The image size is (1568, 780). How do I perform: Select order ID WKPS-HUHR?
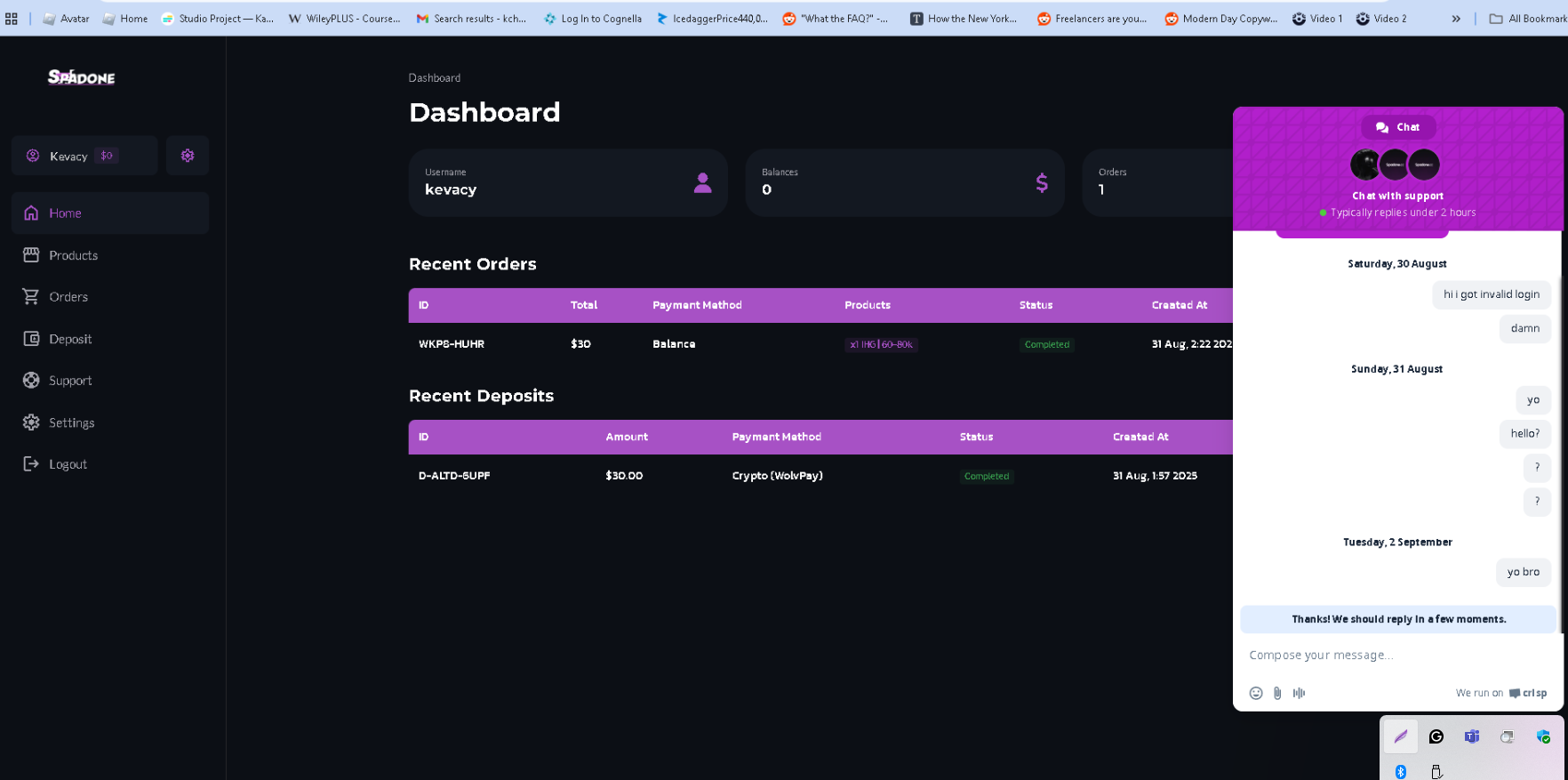tap(452, 344)
